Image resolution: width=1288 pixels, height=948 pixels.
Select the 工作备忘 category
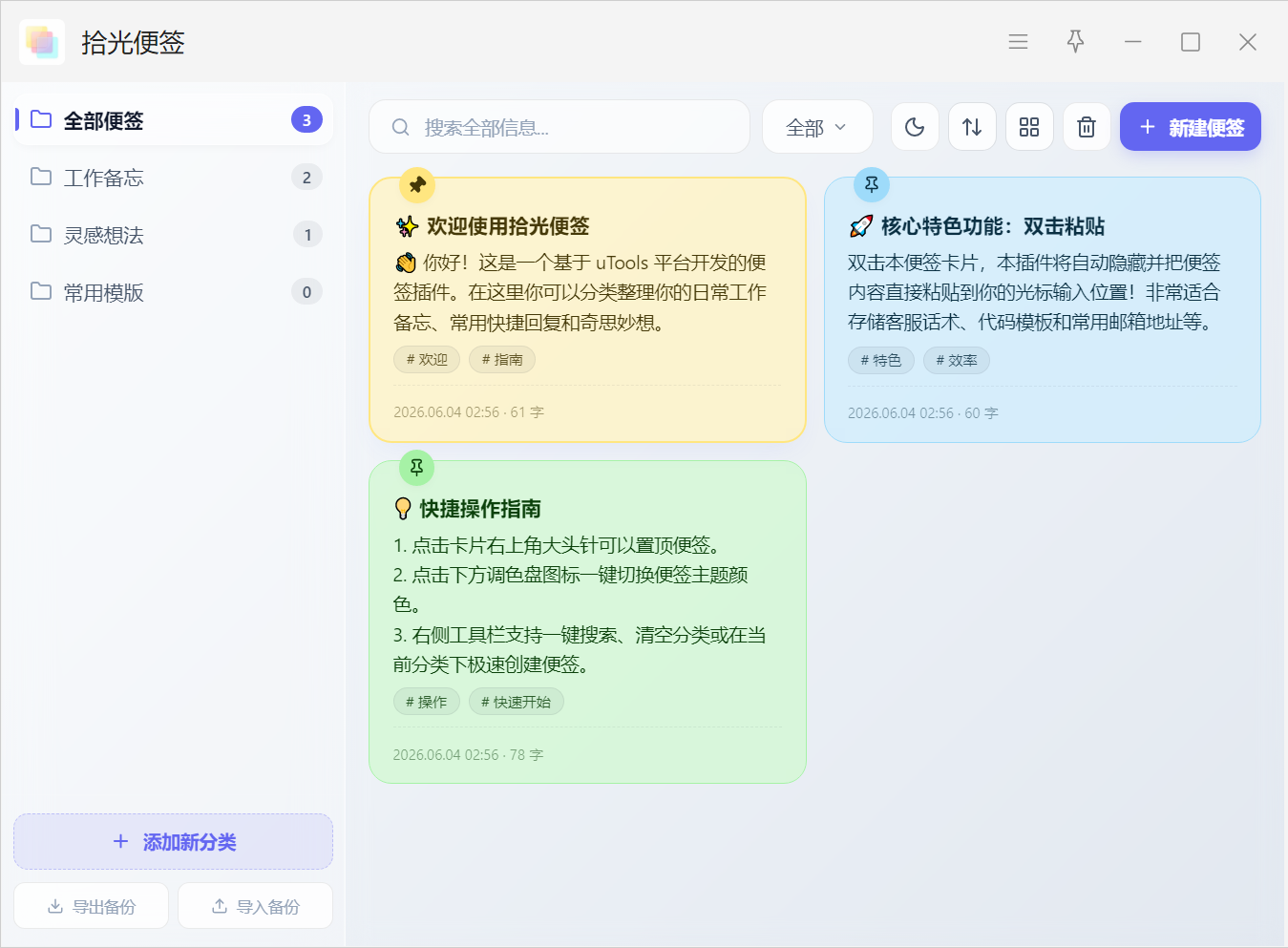coord(173,178)
